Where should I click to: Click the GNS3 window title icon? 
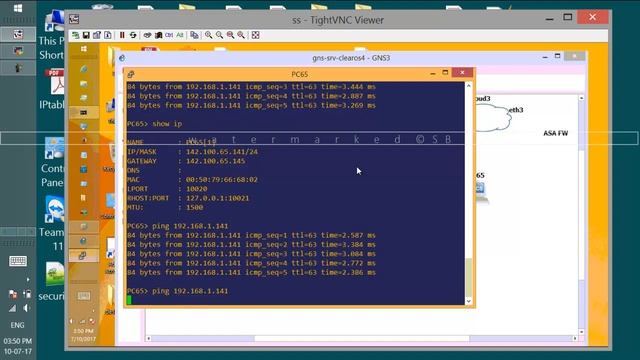(x=122, y=58)
